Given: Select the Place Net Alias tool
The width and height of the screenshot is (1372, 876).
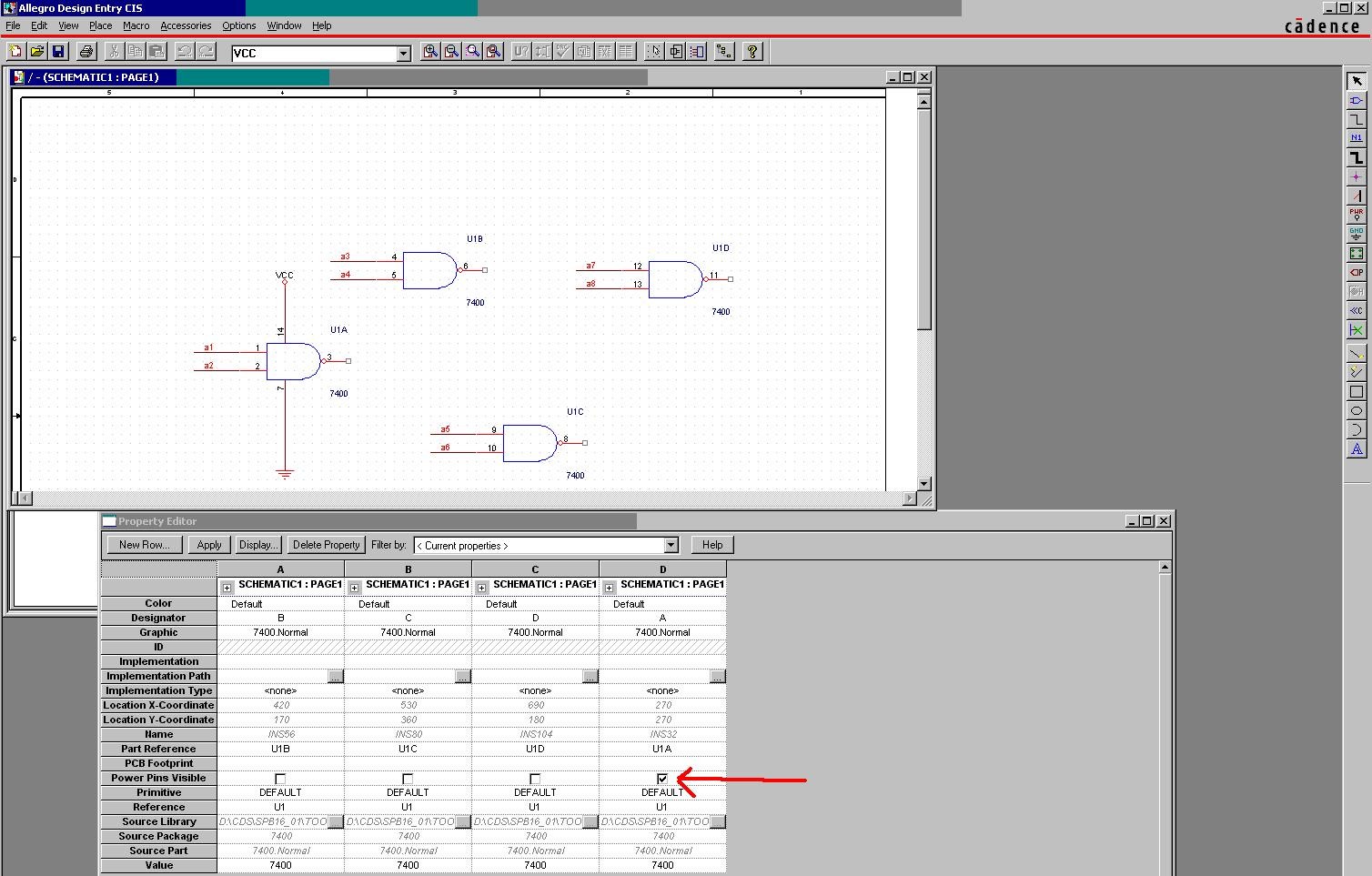Looking at the screenshot, I should pyautogui.click(x=1356, y=138).
